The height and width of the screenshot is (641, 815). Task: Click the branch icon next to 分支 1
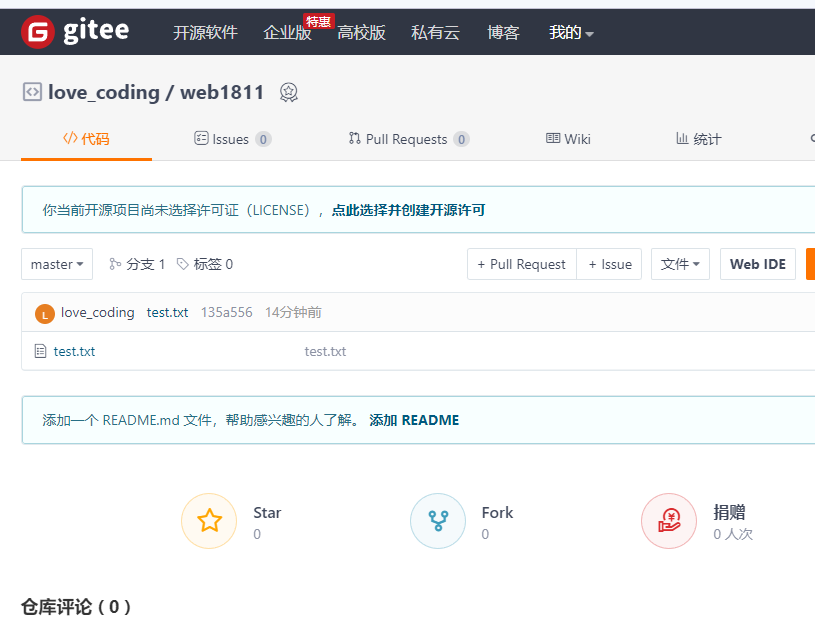pyautogui.click(x=115, y=264)
